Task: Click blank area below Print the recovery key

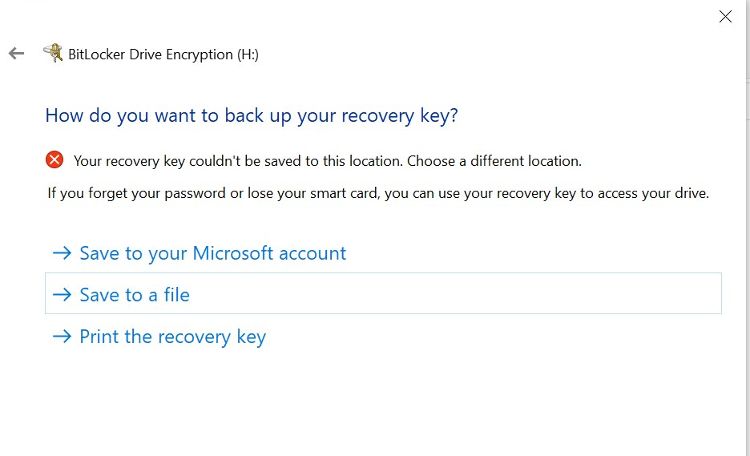Action: [380, 400]
